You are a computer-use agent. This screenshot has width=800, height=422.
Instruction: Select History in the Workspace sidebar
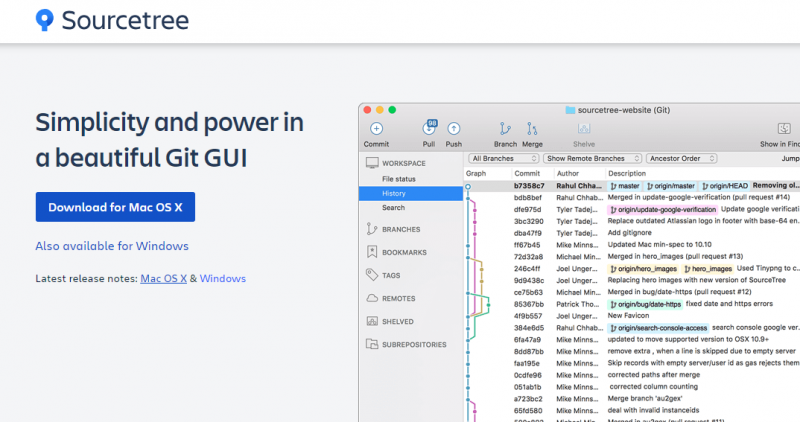pyautogui.click(x=394, y=193)
